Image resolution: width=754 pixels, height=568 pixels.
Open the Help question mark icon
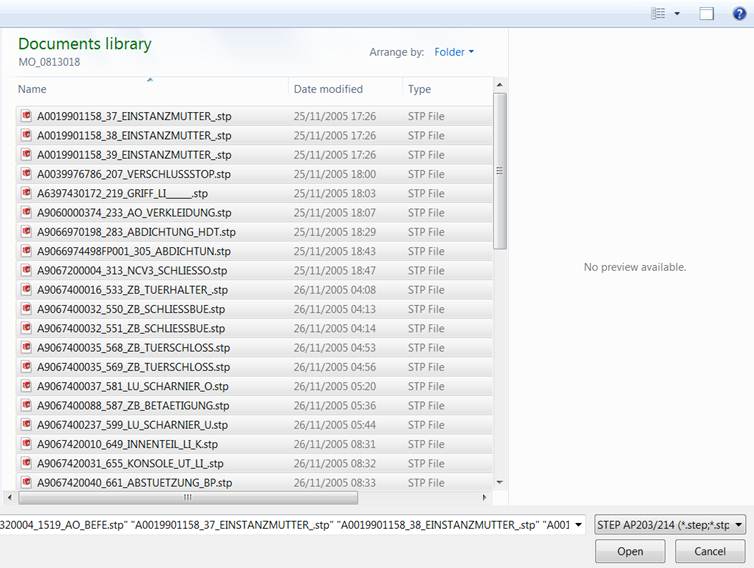click(x=739, y=14)
